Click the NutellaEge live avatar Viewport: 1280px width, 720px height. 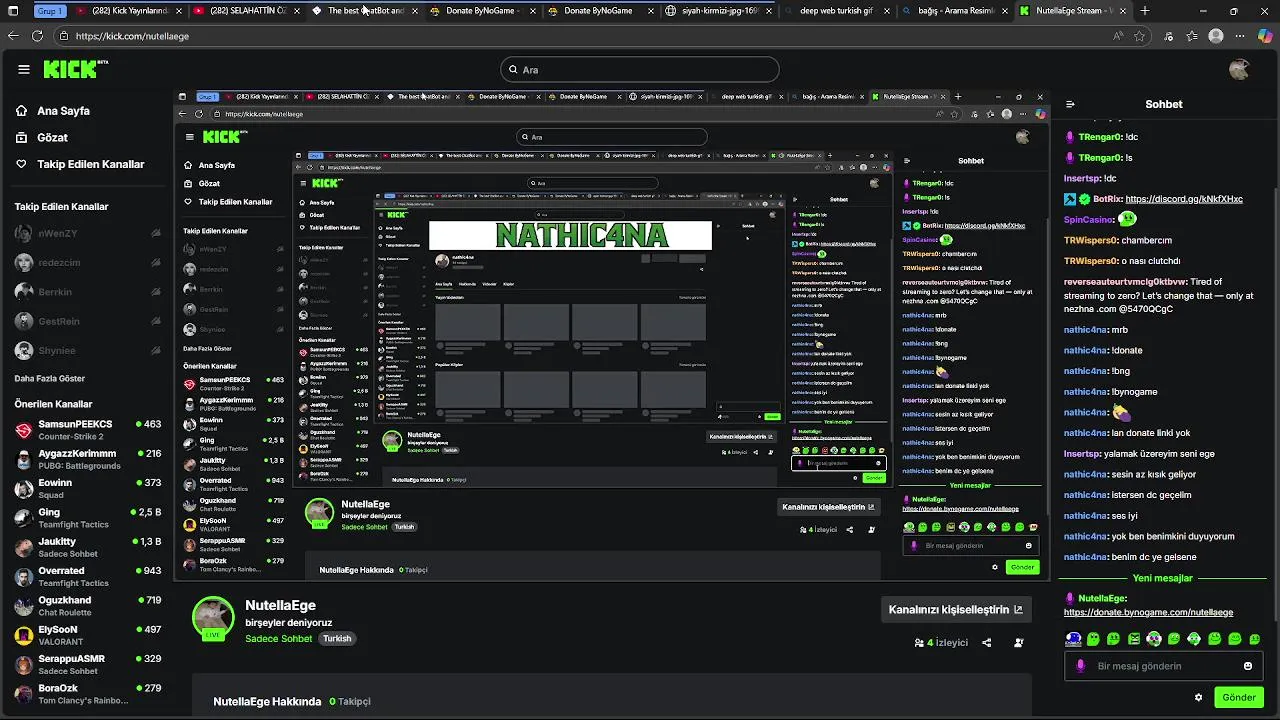(x=213, y=618)
